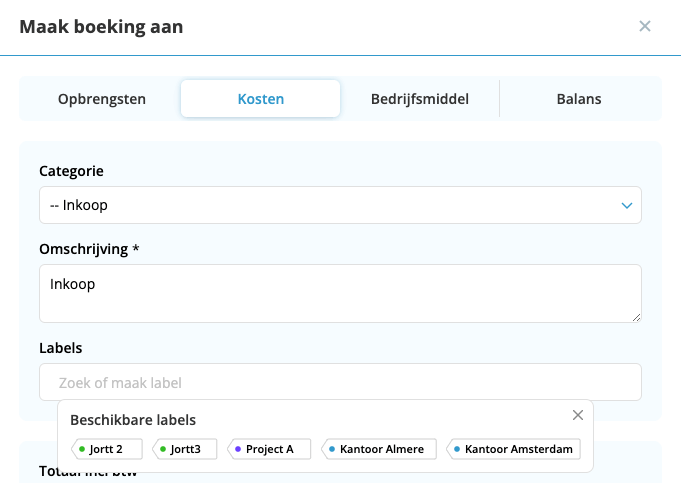This screenshot has height=483, width=681.
Task: Close the Beschikbare labels popup
Action: pyautogui.click(x=578, y=415)
